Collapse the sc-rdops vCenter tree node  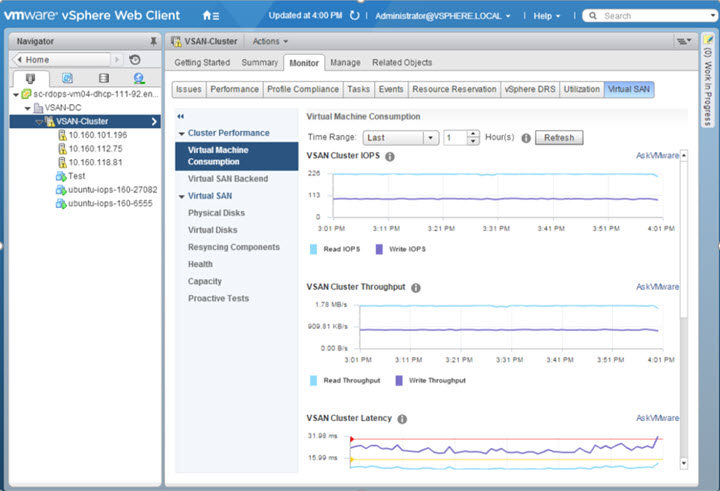[16, 95]
